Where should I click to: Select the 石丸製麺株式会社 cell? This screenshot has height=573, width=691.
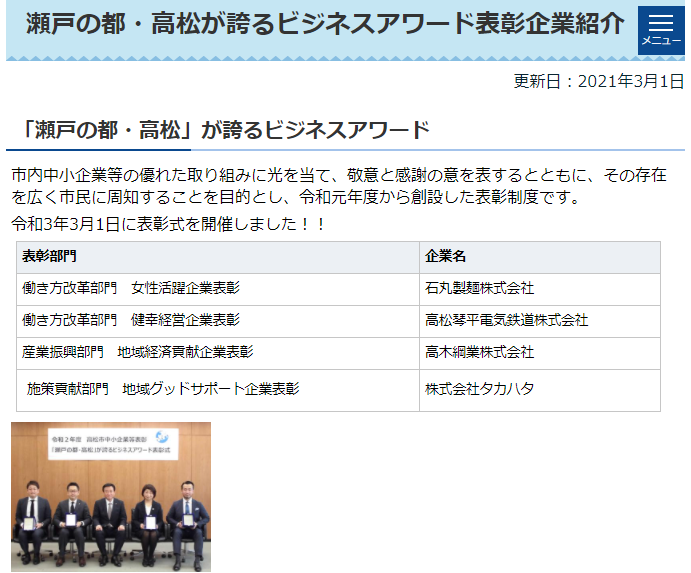(540, 289)
